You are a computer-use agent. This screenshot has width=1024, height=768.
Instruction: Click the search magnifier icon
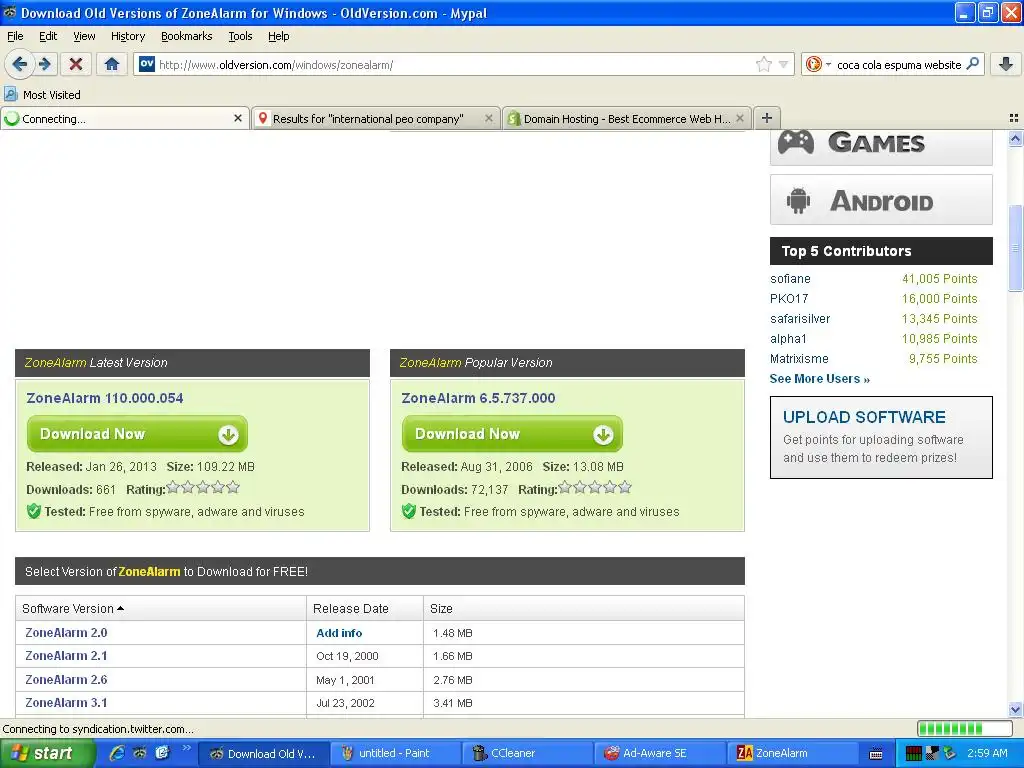click(x=972, y=64)
